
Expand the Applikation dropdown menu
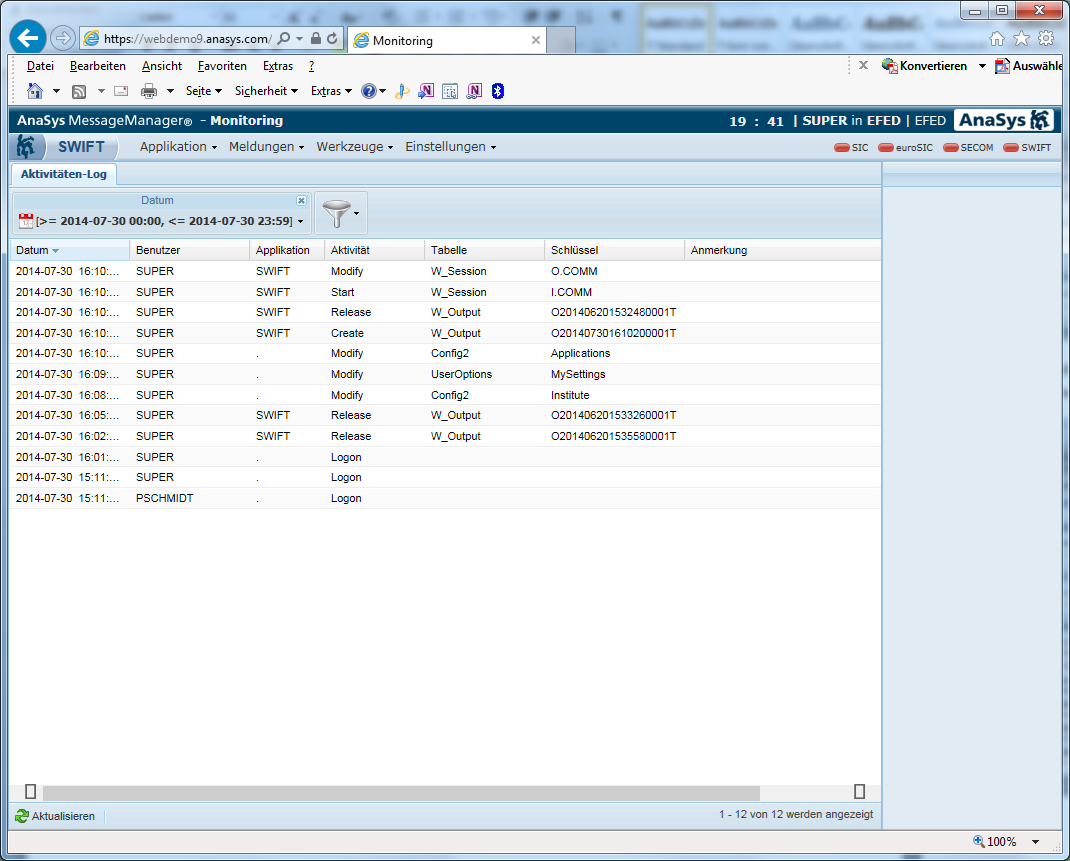[178, 147]
